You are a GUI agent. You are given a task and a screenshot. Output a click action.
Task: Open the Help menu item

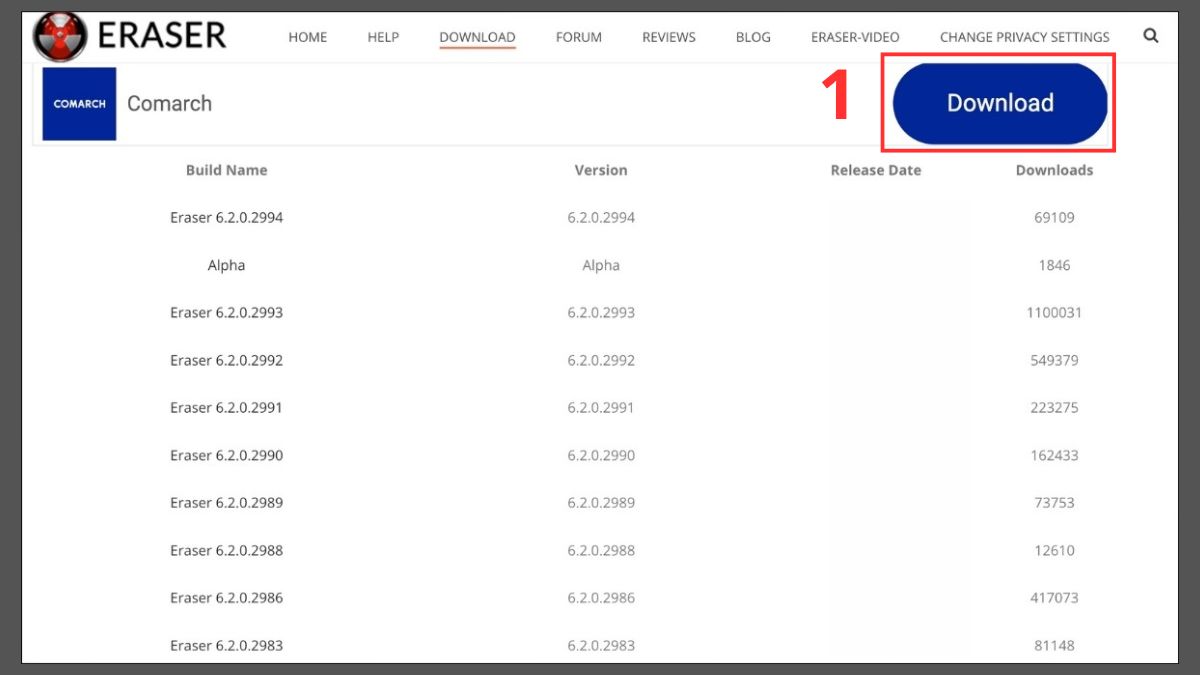click(383, 37)
